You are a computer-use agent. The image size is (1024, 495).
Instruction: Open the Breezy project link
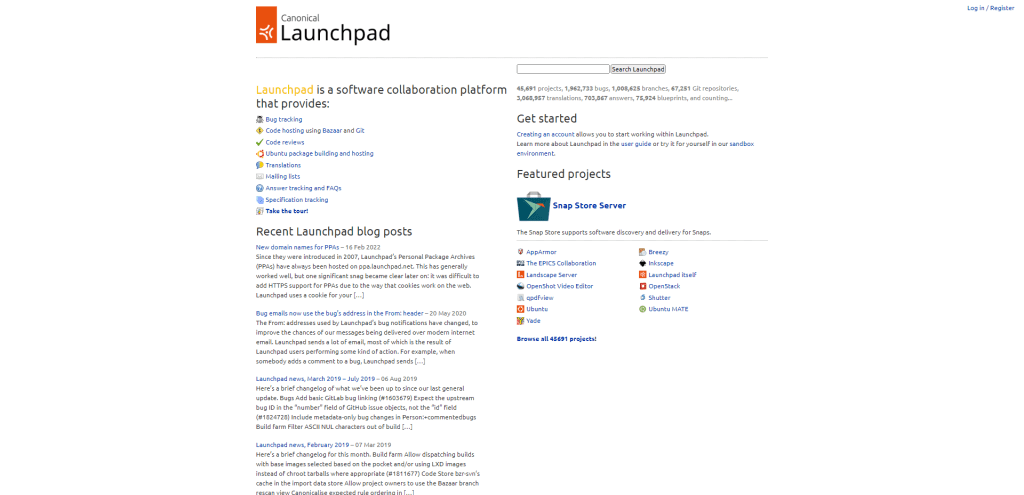[658, 251]
